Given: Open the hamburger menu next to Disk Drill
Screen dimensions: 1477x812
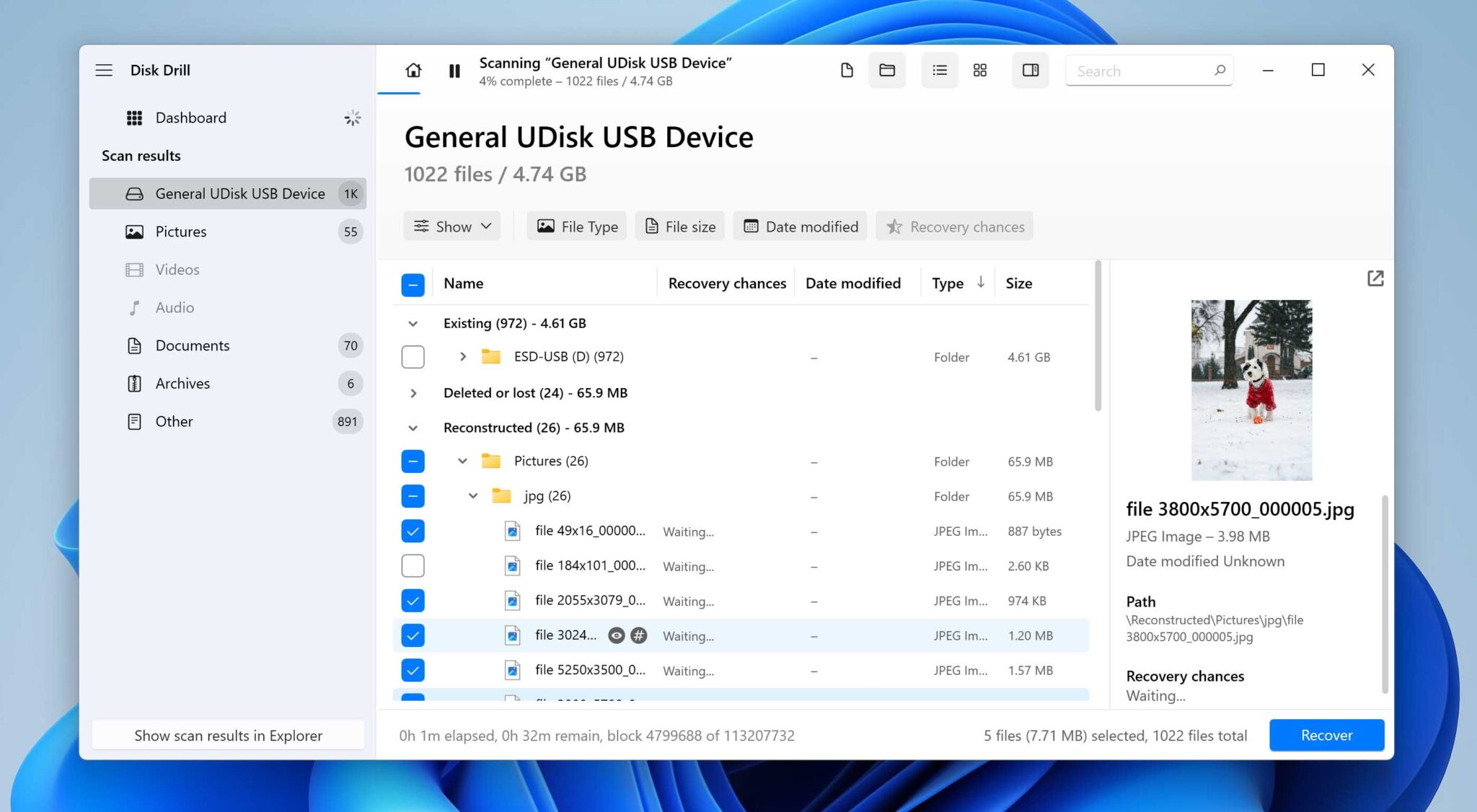Looking at the screenshot, I should tap(104, 70).
